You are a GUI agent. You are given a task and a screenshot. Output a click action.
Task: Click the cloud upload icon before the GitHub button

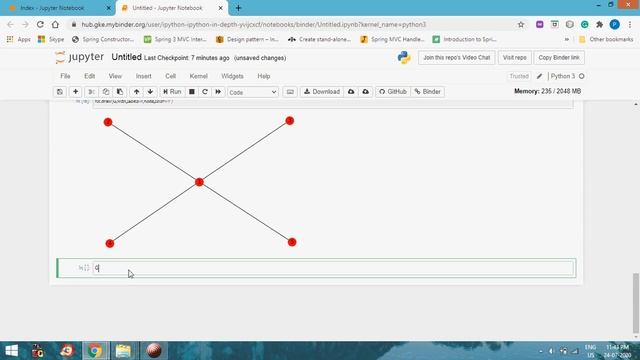pyautogui.click(x=366, y=92)
